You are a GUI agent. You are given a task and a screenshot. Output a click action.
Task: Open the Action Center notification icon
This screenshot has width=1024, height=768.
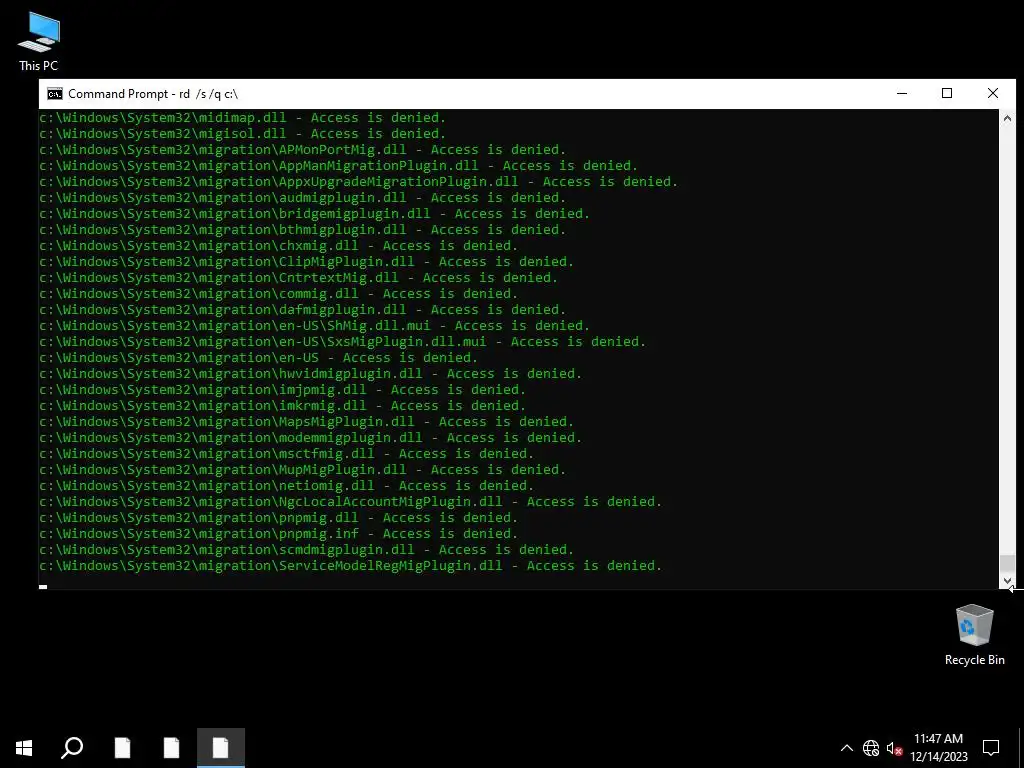991,748
